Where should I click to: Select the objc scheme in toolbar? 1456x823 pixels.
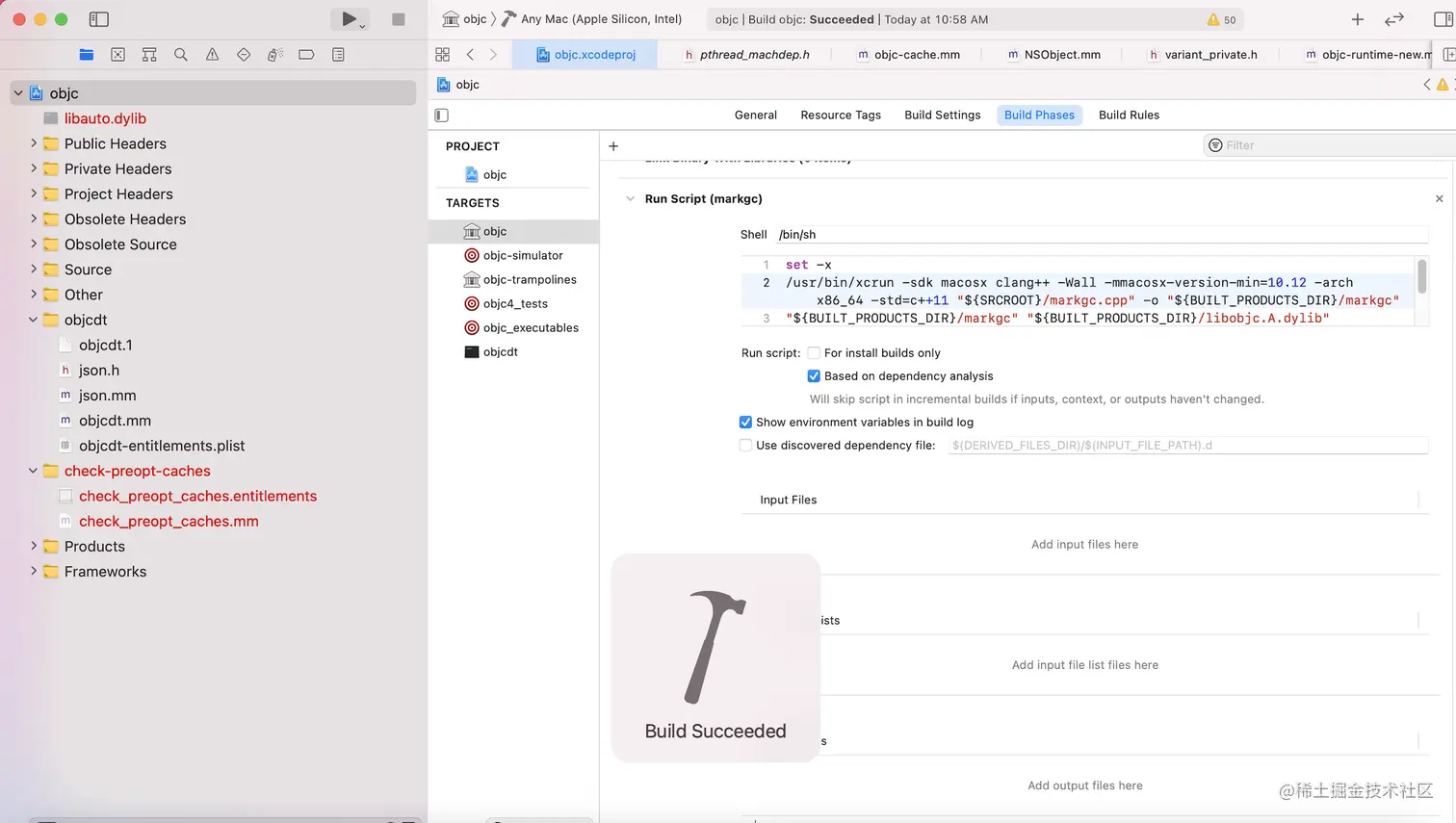coord(465,19)
